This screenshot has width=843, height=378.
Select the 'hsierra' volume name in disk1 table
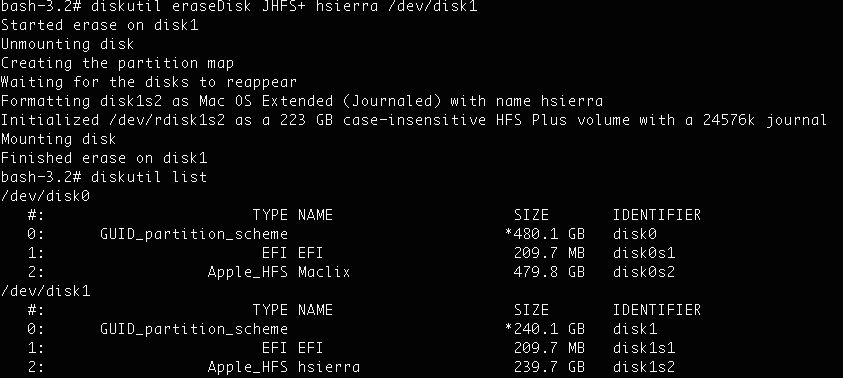328,367
